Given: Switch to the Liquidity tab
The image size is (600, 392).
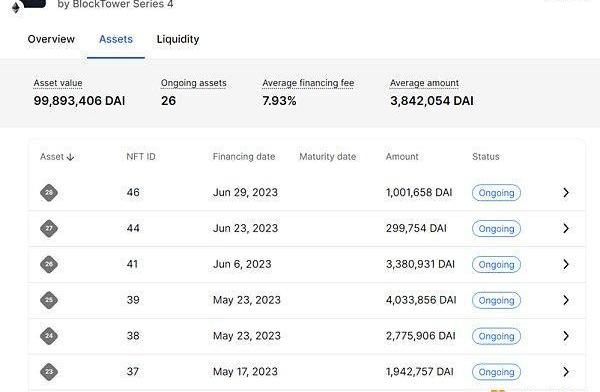Looking at the screenshot, I should 178,39.
